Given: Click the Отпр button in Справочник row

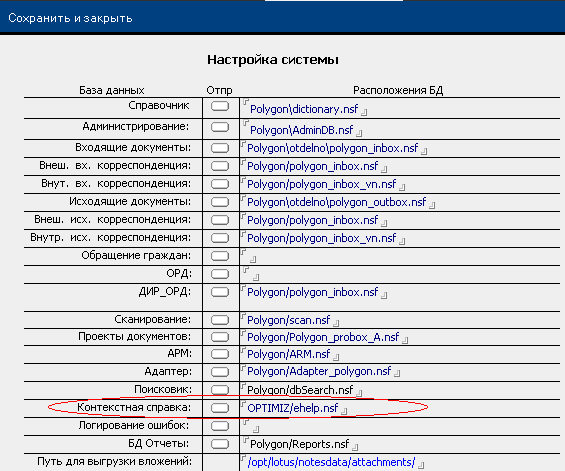Looking at the screenshot, I should pos(220,106).
